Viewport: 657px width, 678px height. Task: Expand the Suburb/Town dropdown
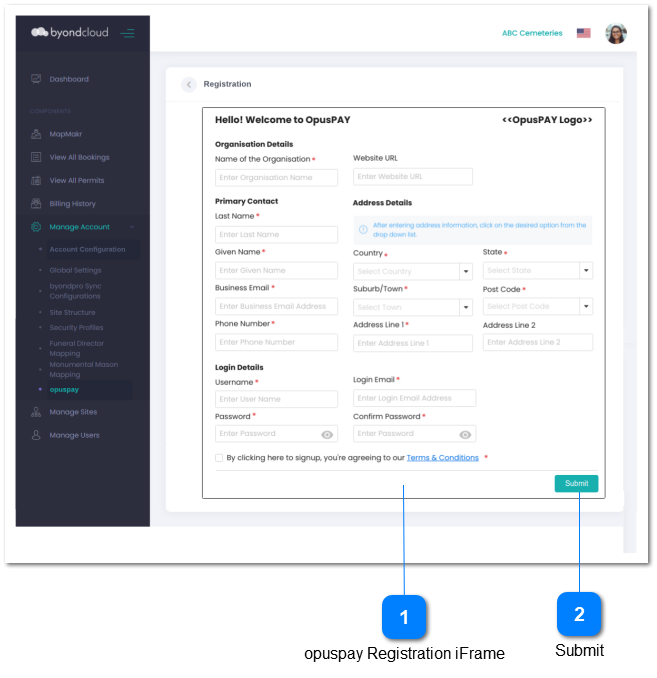[x=465, y=307]
